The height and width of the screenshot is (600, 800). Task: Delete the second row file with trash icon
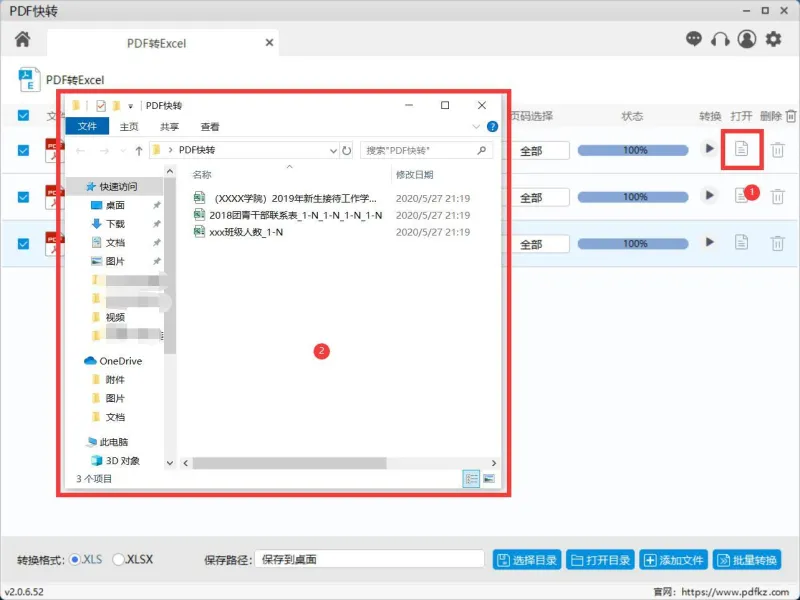778,196
